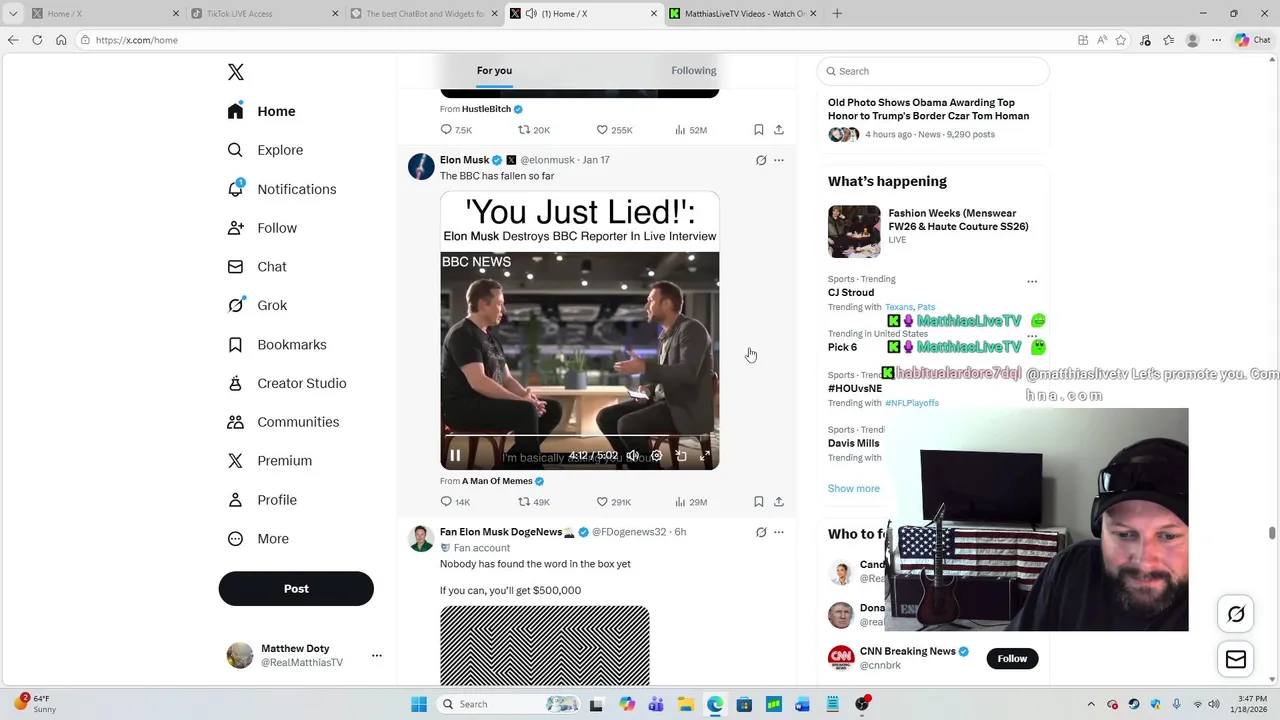Pause the Elon Musk BBC video
Viewport: 1280px width, 720px height.
point(455,456)
